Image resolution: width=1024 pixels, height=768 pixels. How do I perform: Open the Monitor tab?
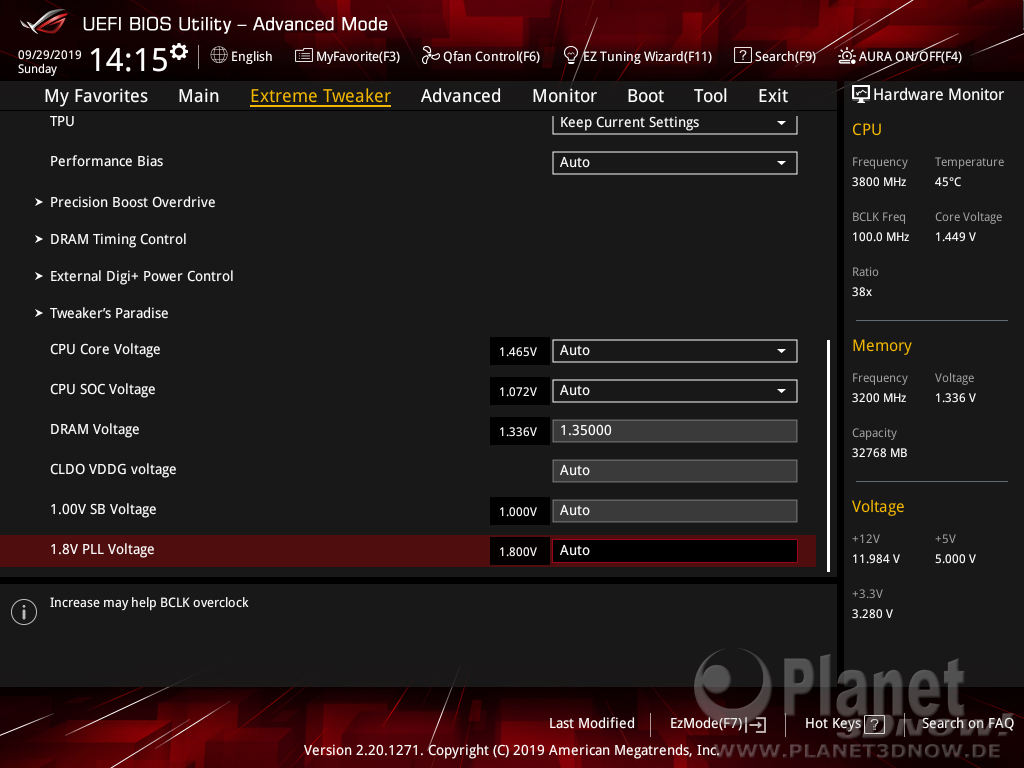coord(564,96)
